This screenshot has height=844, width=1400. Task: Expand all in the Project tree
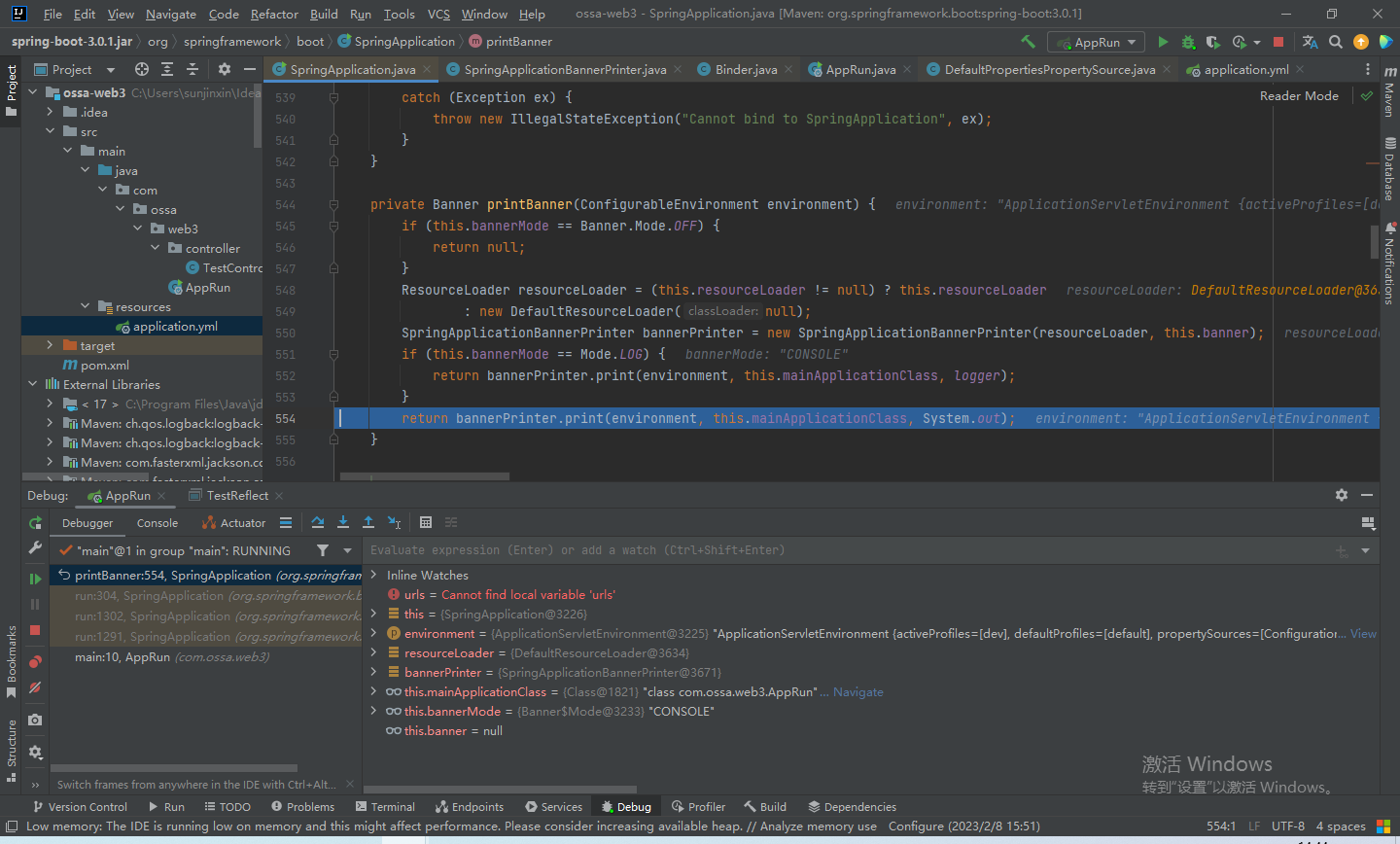pyautogui.click(x=167, y=69)
